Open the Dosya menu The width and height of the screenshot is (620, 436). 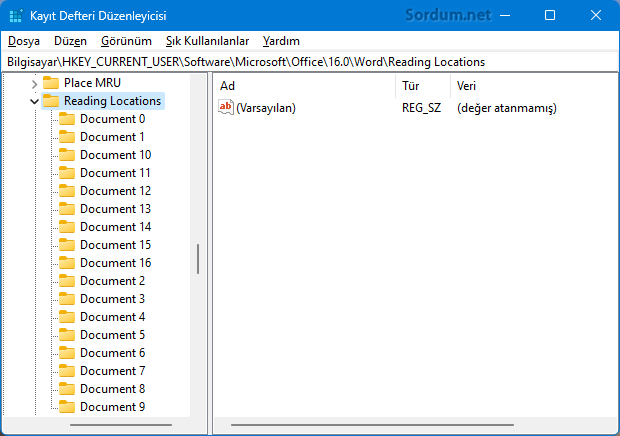pyautogui.click(x=24, y=41)
